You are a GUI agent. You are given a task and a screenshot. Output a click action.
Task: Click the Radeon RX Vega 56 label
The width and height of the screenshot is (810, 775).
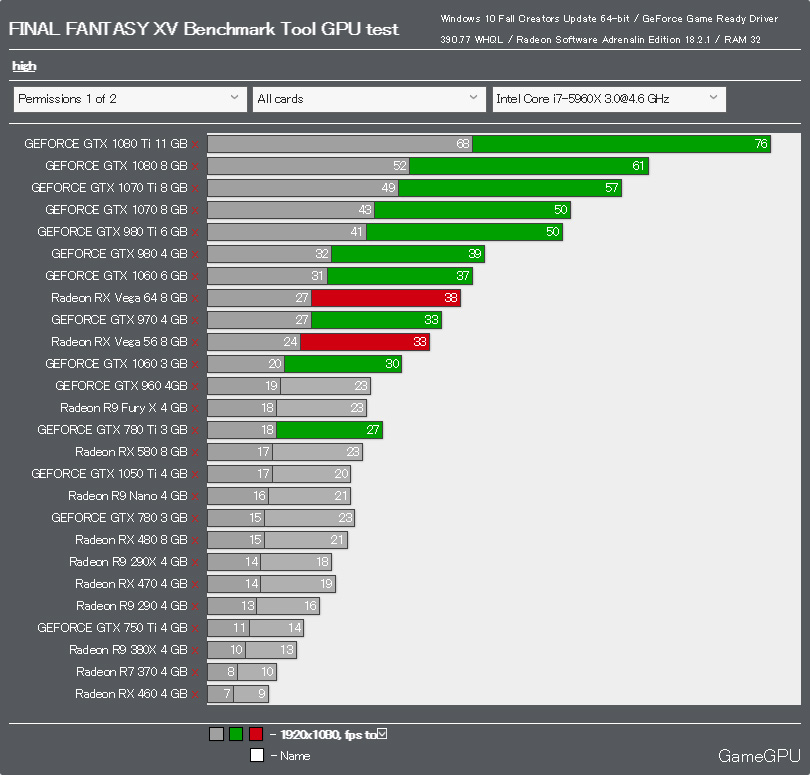click(119, 342)
